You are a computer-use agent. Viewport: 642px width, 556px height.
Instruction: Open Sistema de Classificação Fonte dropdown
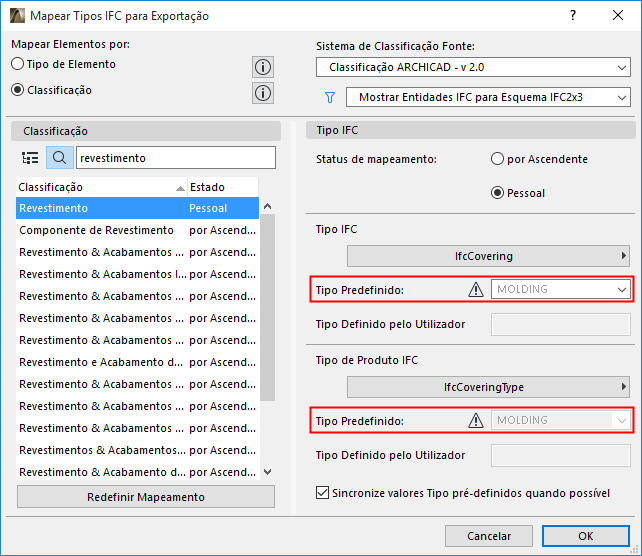[472, 68]
